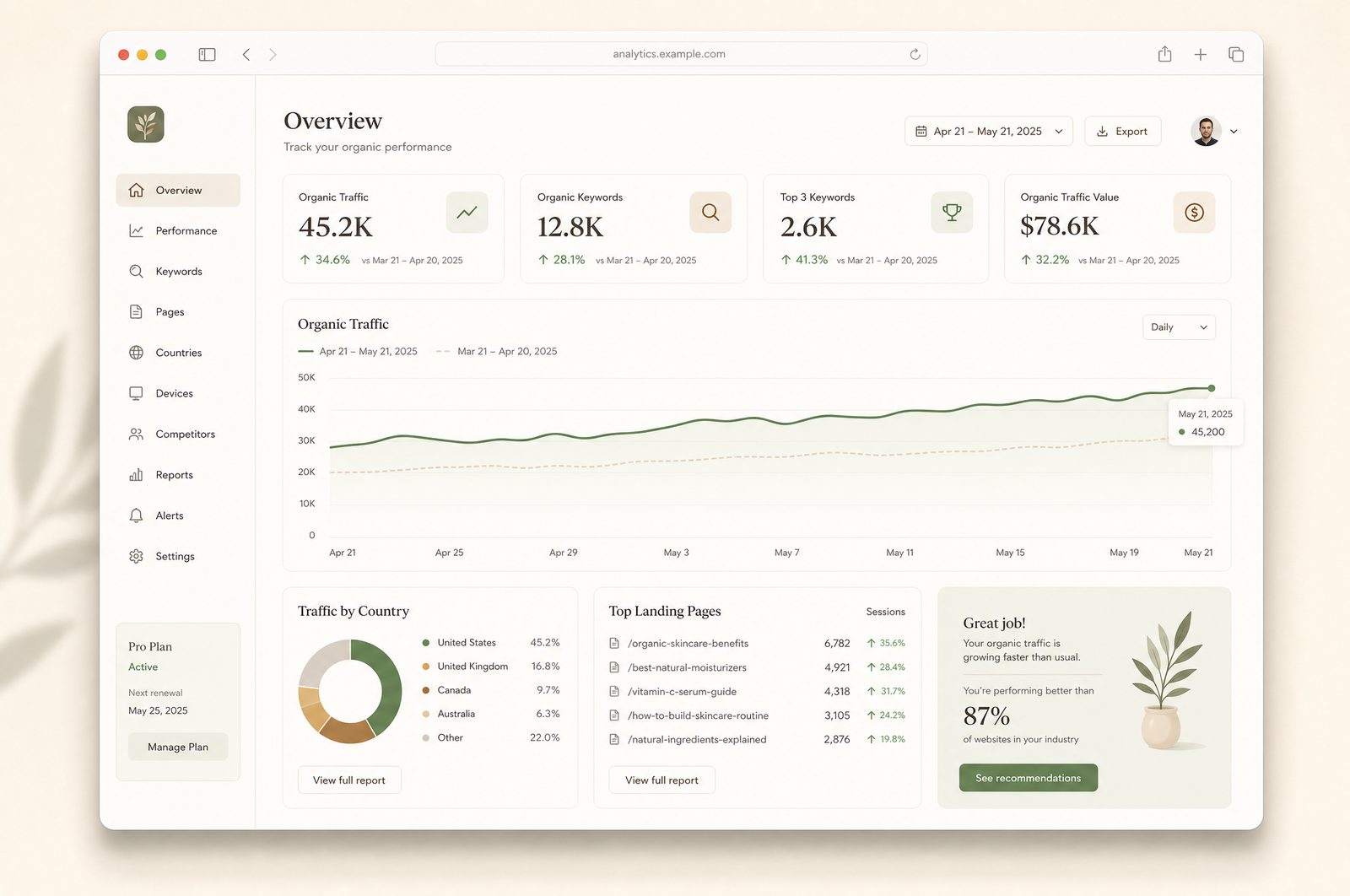Screen dimensions: 1350x896
Task: Click the analytics.example.com address bar
Action: 681,54
